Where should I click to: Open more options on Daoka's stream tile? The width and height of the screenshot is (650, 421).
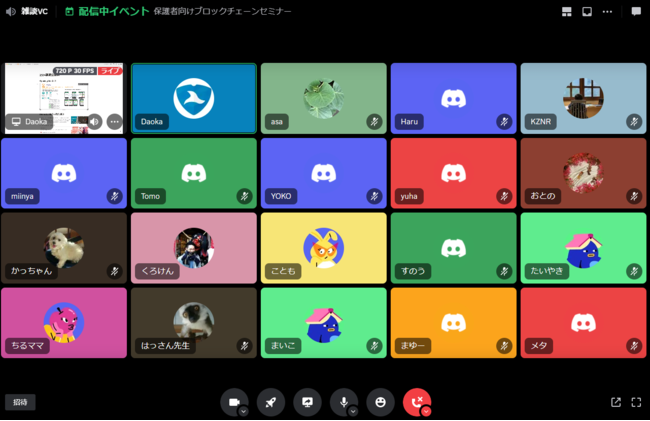coord(114,121)
